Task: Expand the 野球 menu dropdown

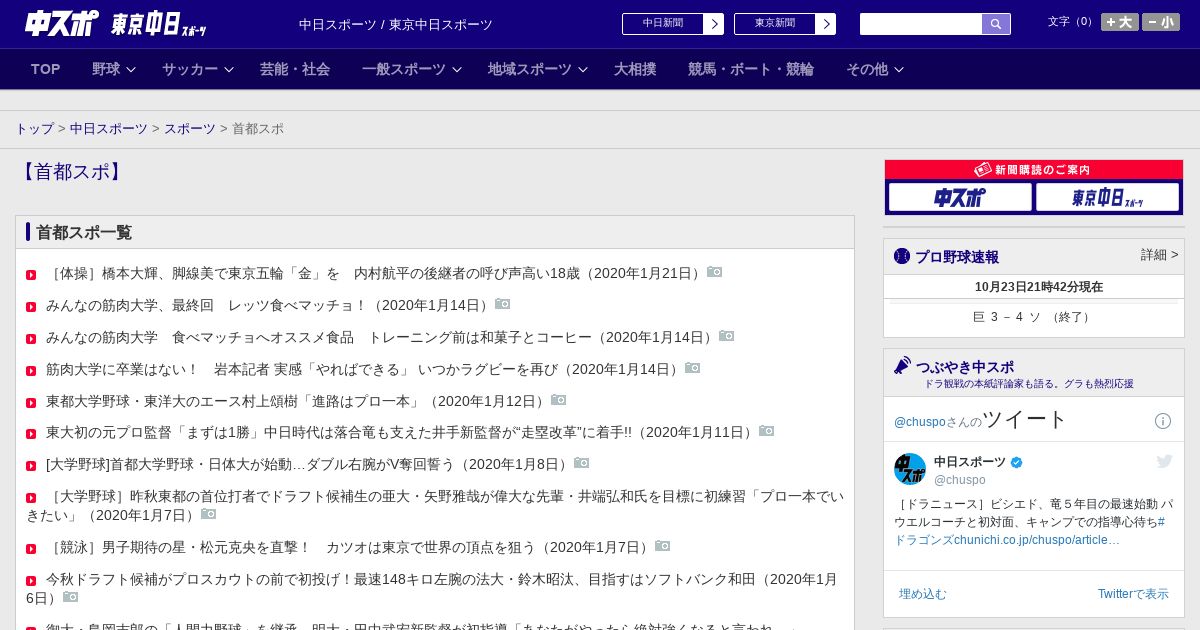Action: [x=114, y=69]
